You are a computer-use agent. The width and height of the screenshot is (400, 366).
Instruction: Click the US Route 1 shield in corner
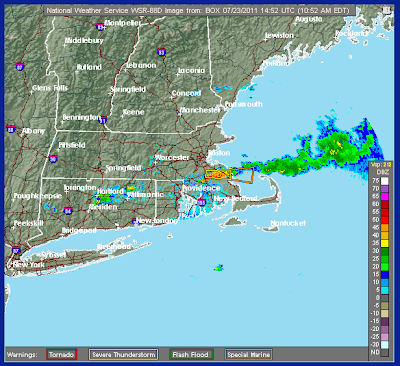click(x=387, y=10)
